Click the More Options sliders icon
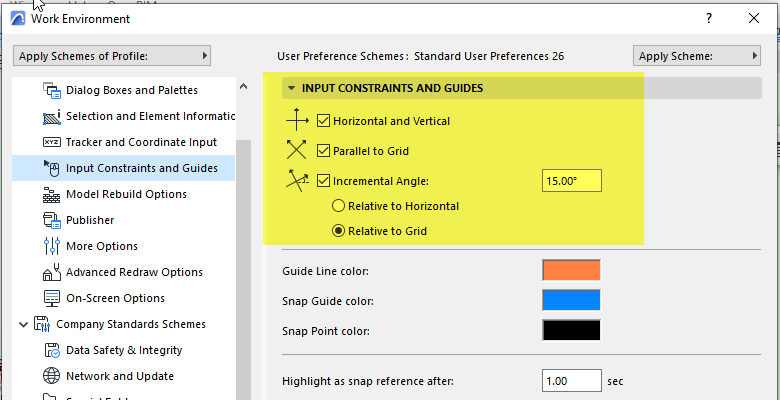 pyautogui.click(x=52, y=246)
